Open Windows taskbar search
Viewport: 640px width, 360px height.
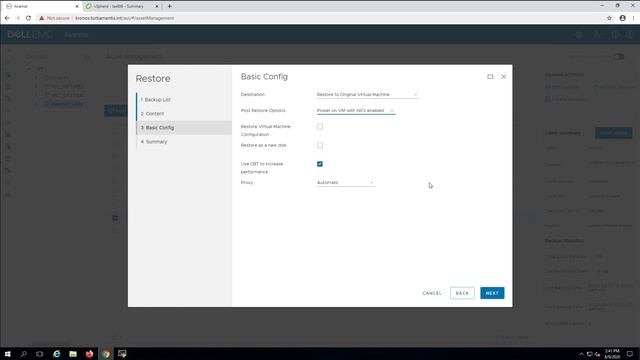(24, 354)
